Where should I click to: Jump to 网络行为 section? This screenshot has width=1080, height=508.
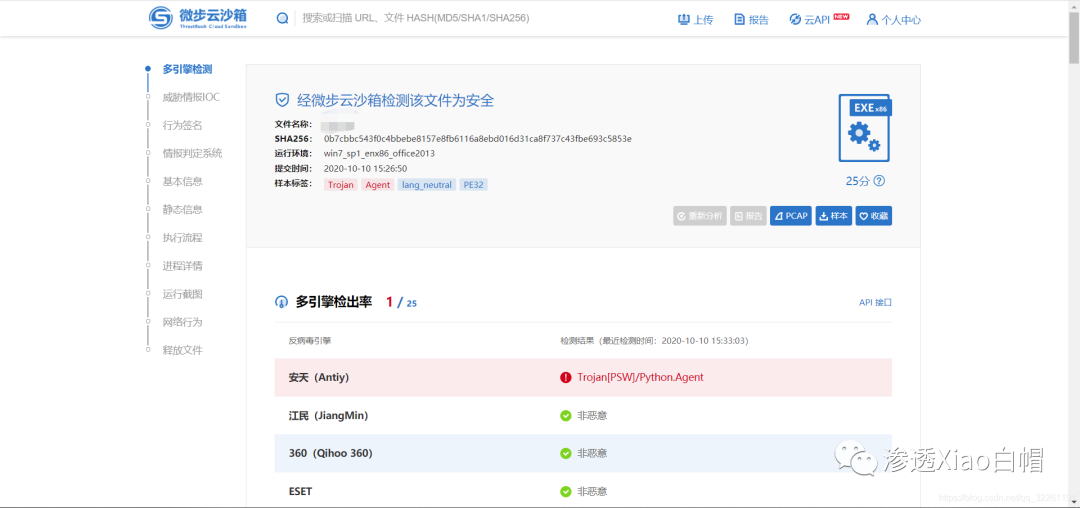pyautogui.click(x=183, y=321)
